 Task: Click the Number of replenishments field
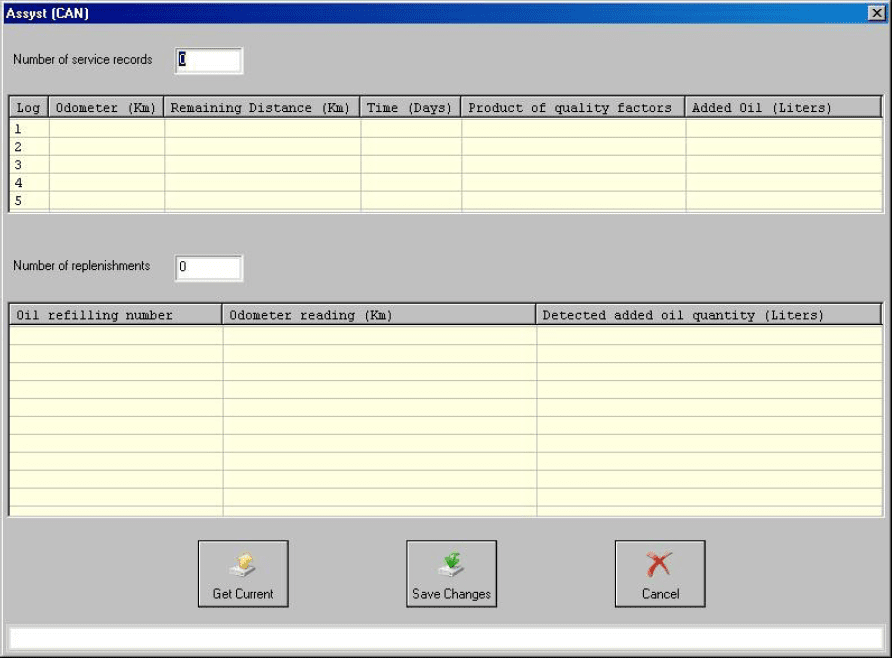click(x=209, y=267)
